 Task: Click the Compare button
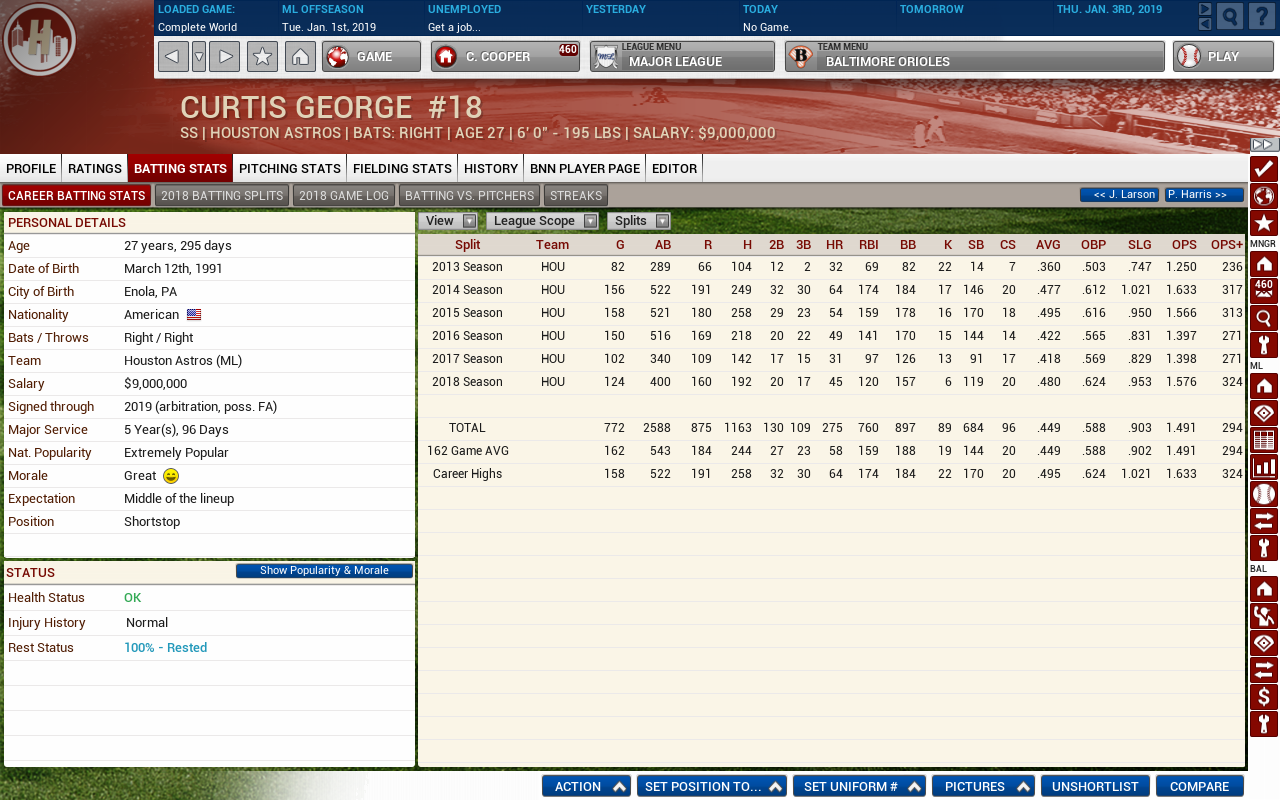coord(1200,786)
